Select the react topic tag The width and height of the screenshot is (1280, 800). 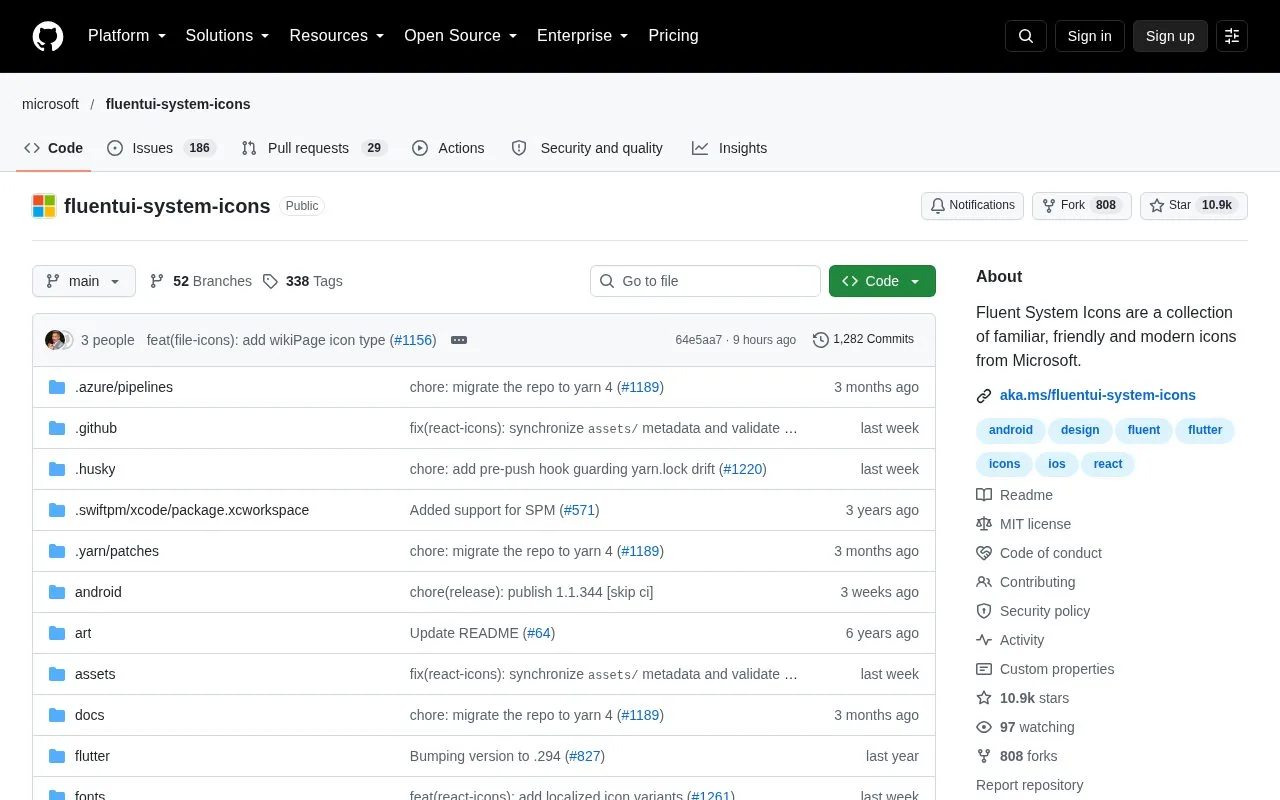click(1108, 464)
